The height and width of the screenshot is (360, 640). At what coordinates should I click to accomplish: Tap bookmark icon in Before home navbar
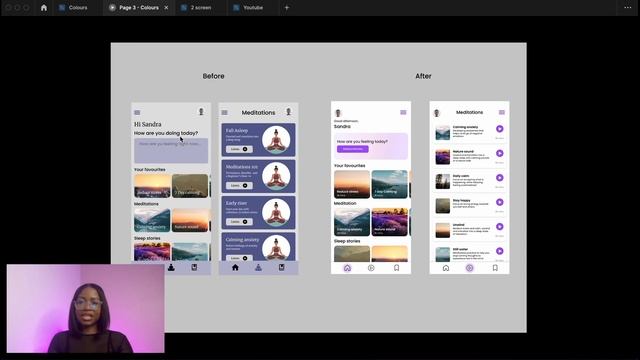coord(194,267)
